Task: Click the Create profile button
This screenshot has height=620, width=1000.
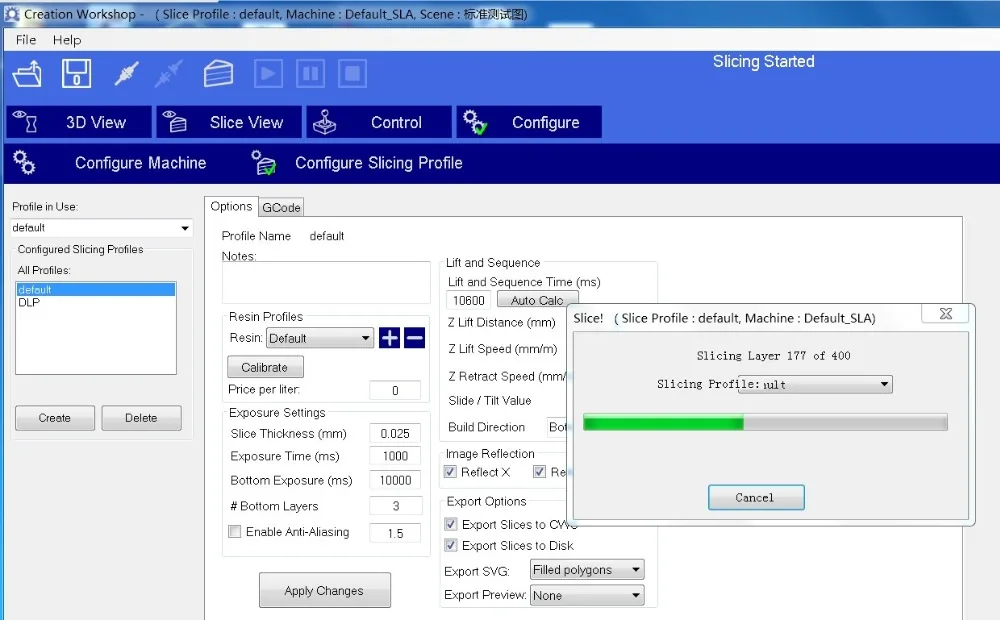Action: click(55, 418)
